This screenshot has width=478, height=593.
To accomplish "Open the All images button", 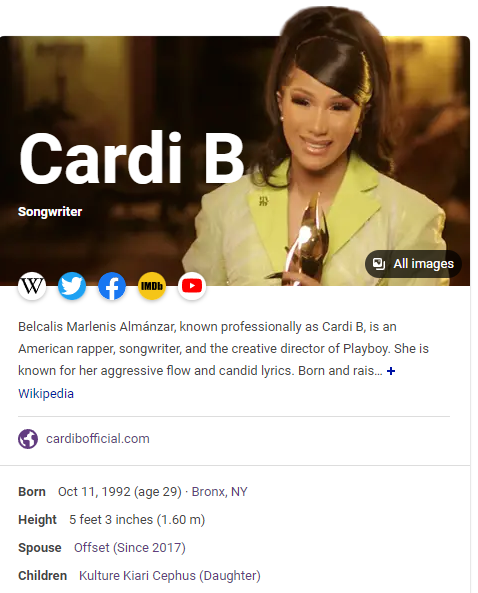I will (413, 264).
